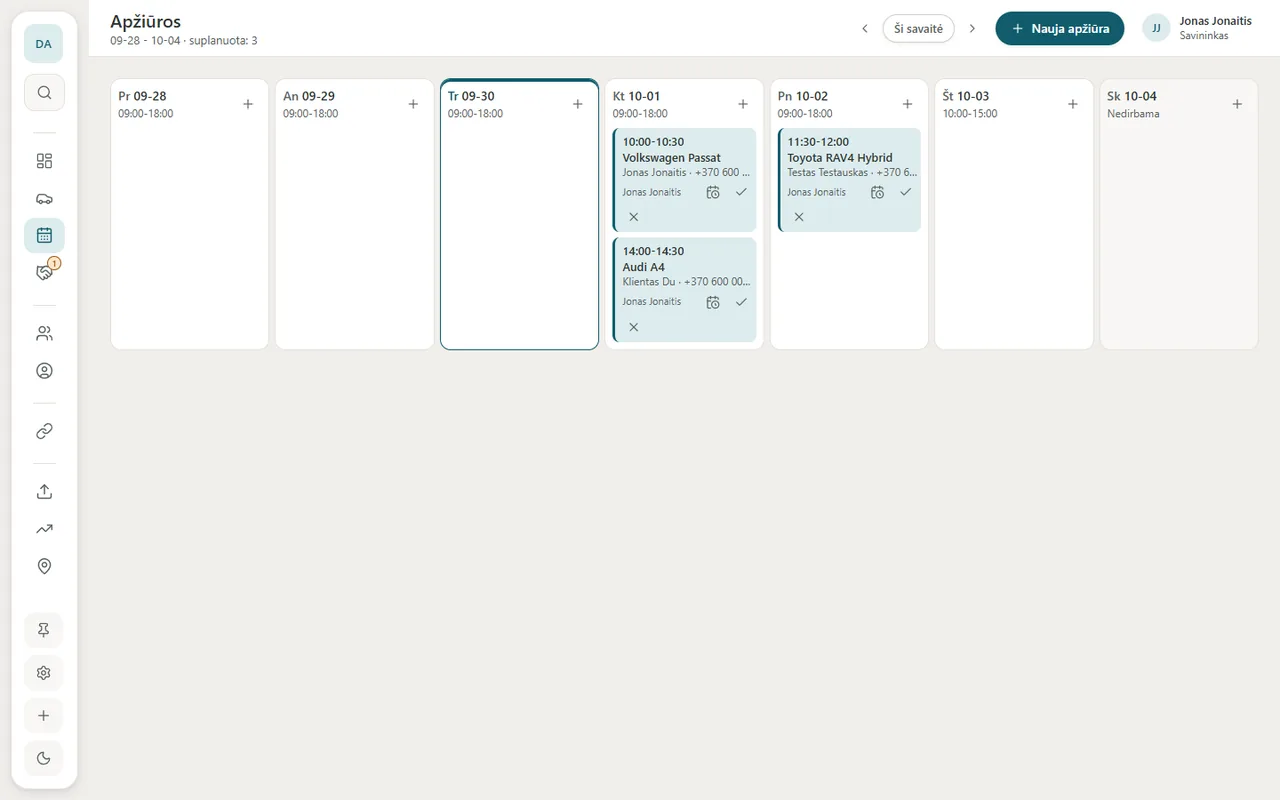1280x800 pixels.
Task: Open the Volkswagen Passat card title
Action: click(x=672, y=158)
